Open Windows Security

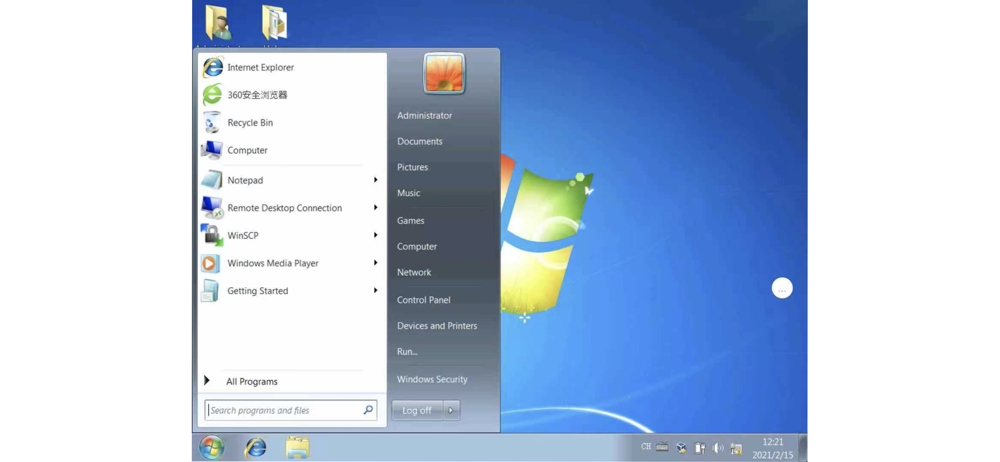(x=432, y=379)
